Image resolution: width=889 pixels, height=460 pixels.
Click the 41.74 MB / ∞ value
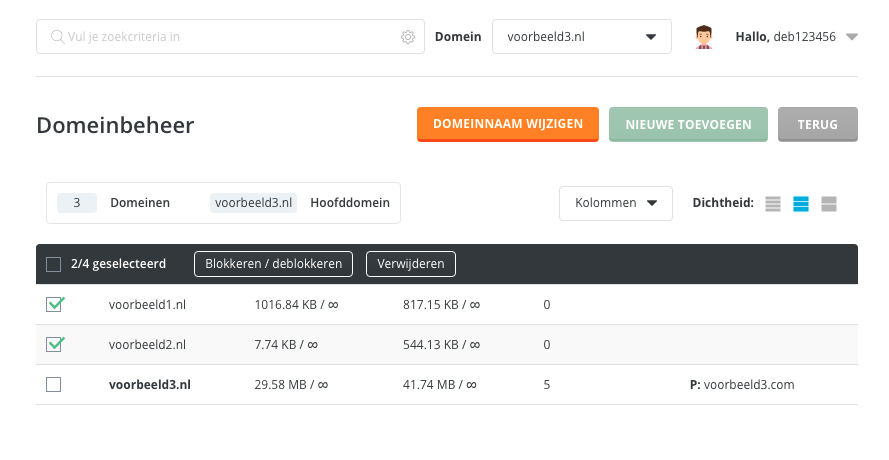pyautogui.click(x=440, y=385)
